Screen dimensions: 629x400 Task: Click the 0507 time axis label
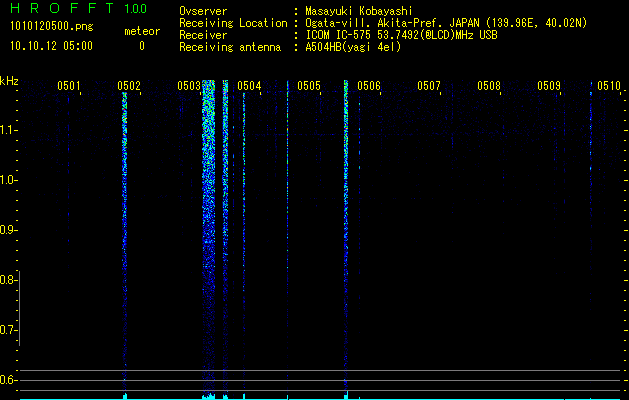pyautogui.click(x=429, y=86)
